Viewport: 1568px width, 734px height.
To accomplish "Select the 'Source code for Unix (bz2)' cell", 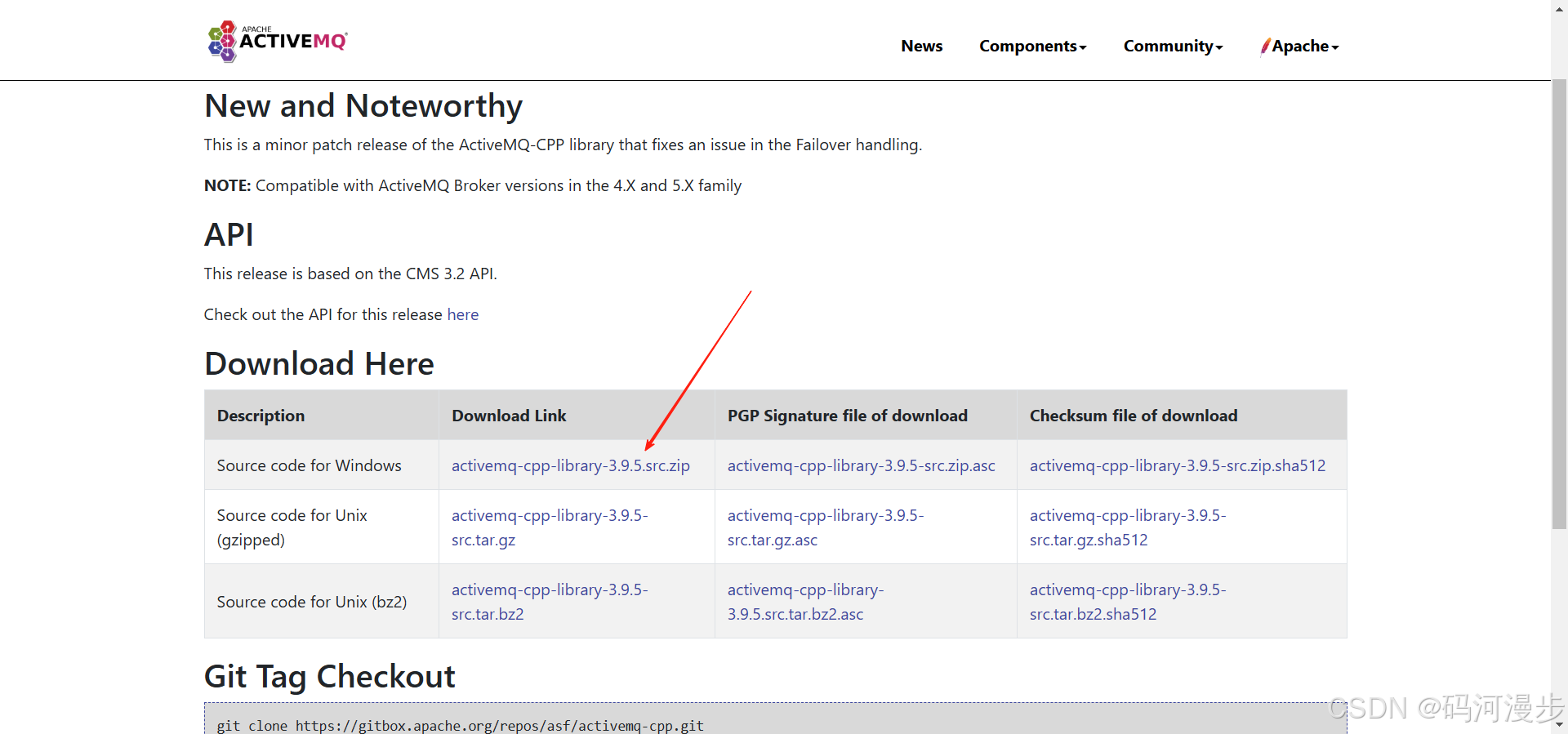I will click(x=321, y=602).
